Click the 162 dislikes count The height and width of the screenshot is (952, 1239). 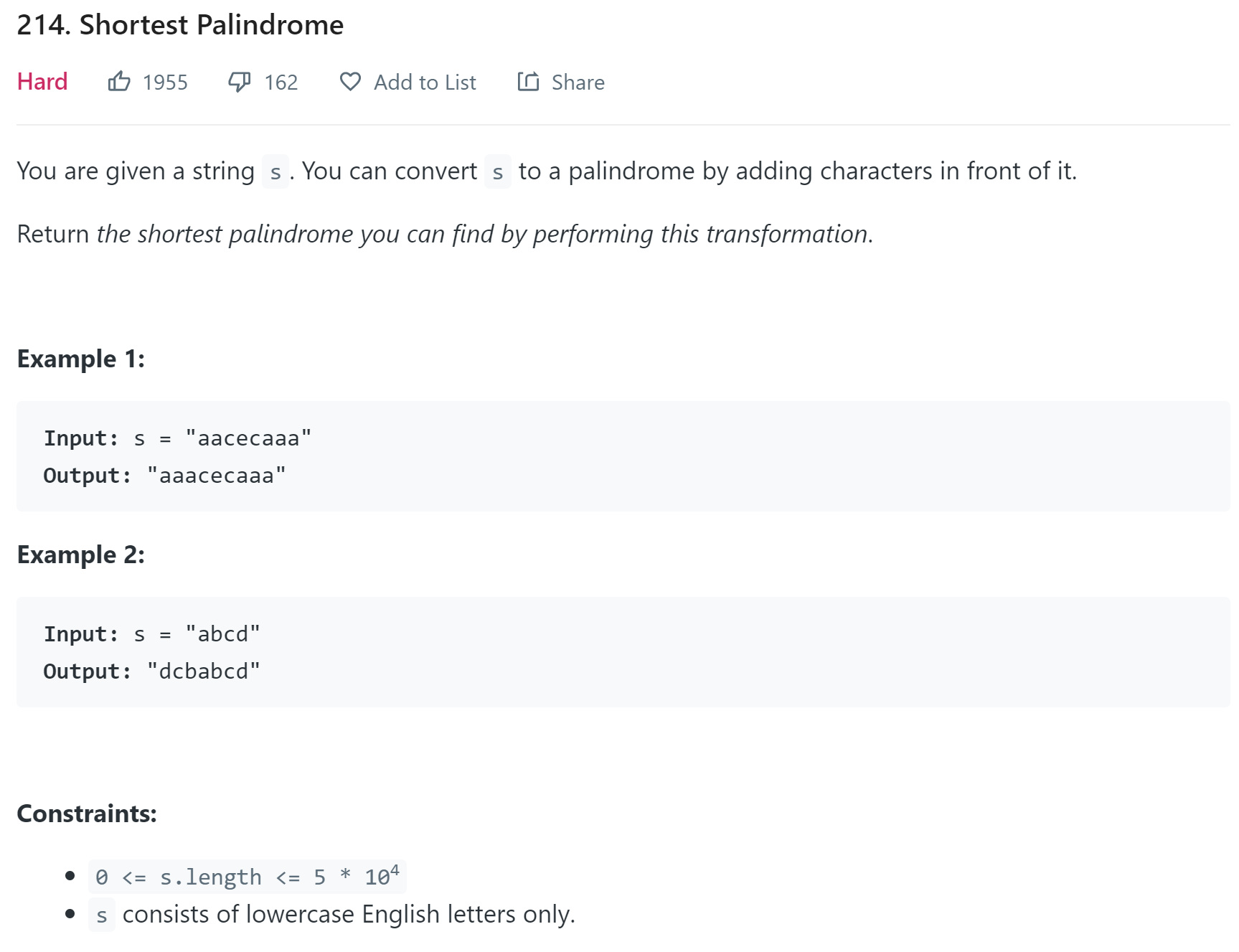pyautogui.click(x=281, y=83)
